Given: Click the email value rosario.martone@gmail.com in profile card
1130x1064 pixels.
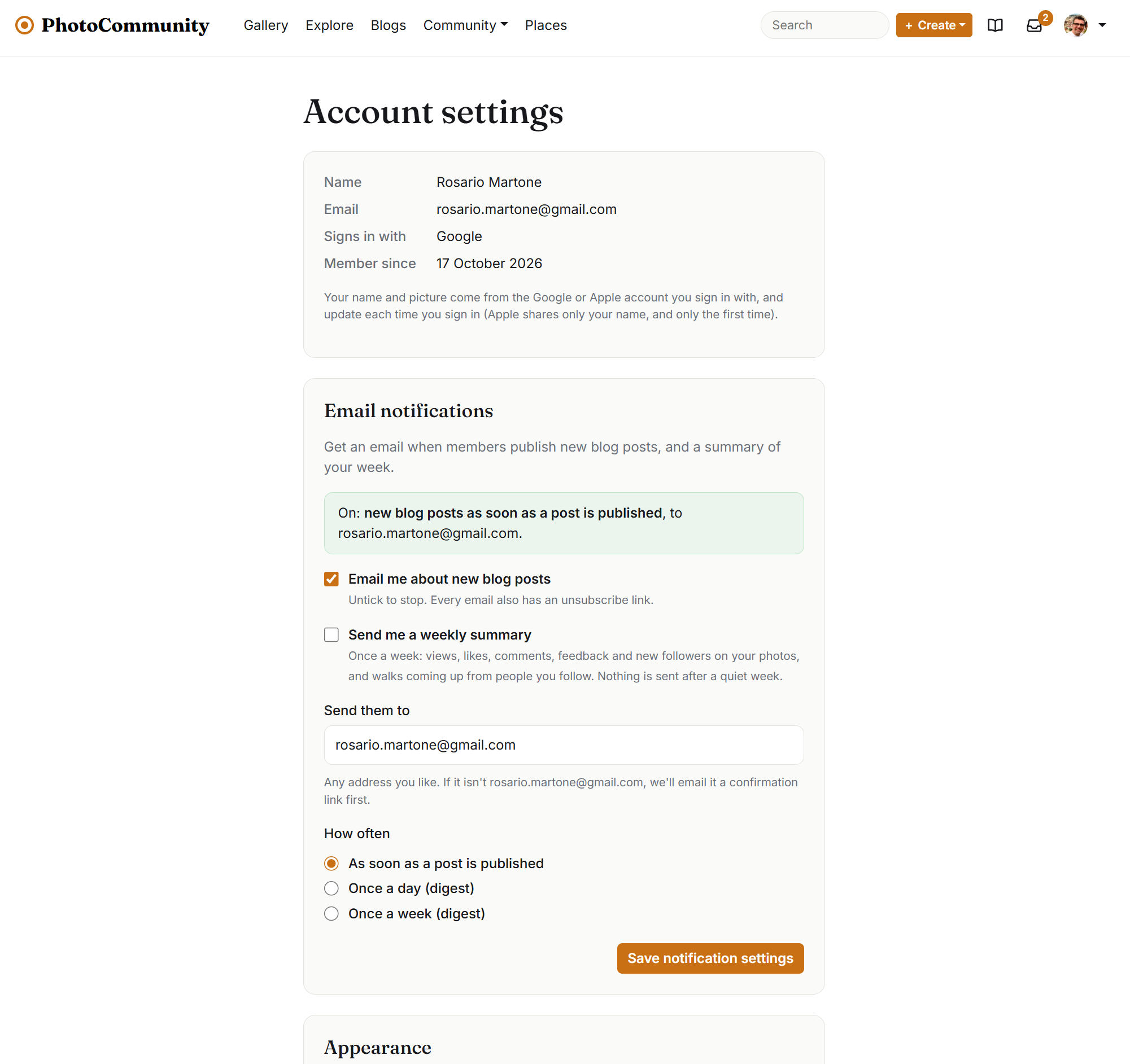Looking at the screenshot, I should coord(526,209).
